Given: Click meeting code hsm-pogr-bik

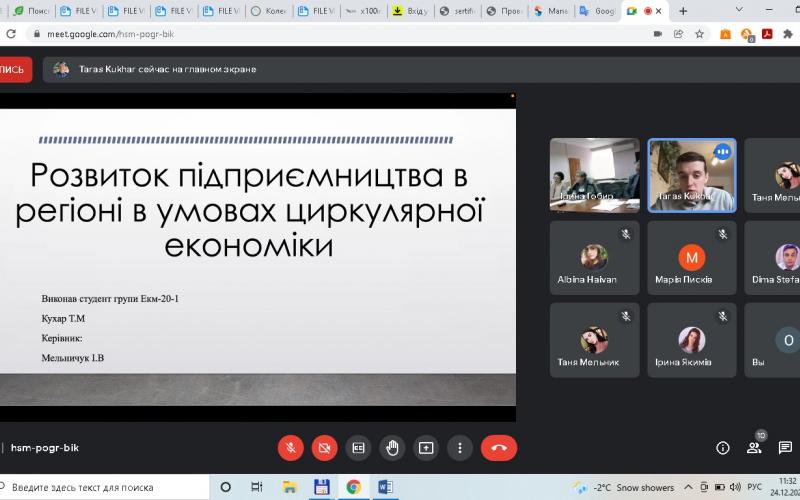Looking at the screenshot, I should [x=45, y=448].
